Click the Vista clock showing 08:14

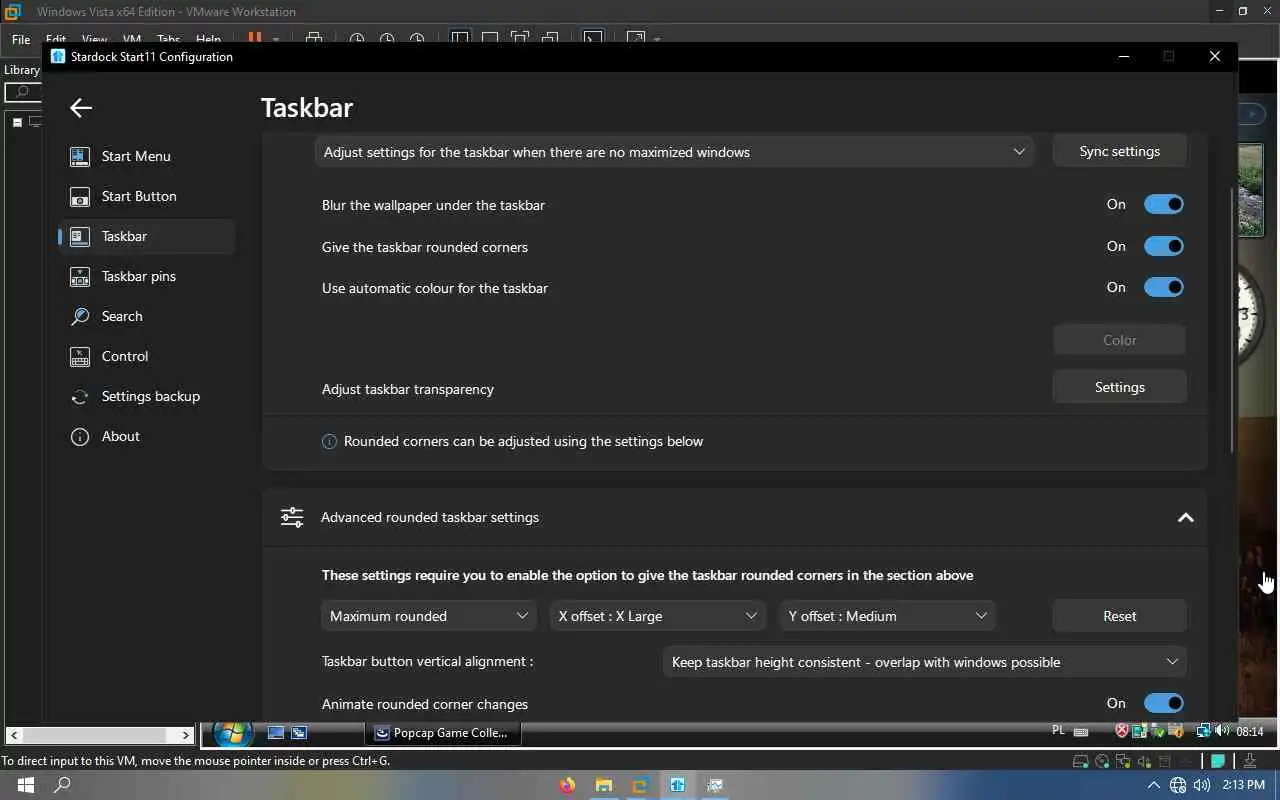click(x=1250, y=732)
